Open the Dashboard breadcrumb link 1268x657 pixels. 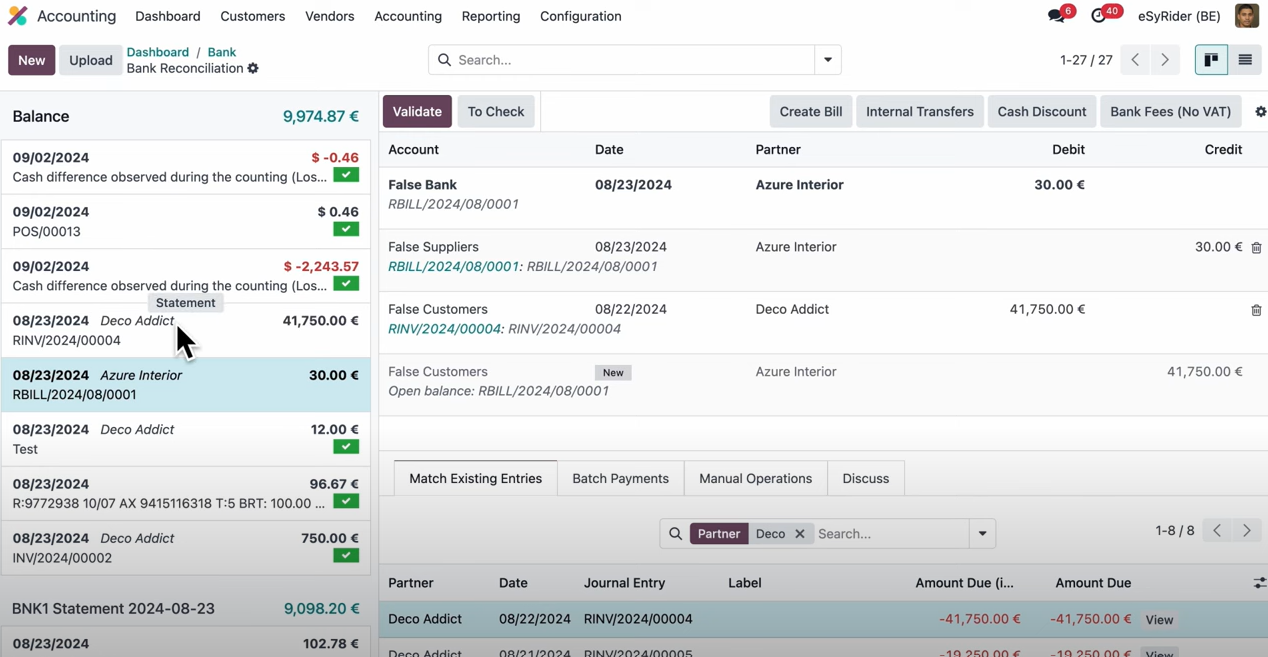pos(157,52)
